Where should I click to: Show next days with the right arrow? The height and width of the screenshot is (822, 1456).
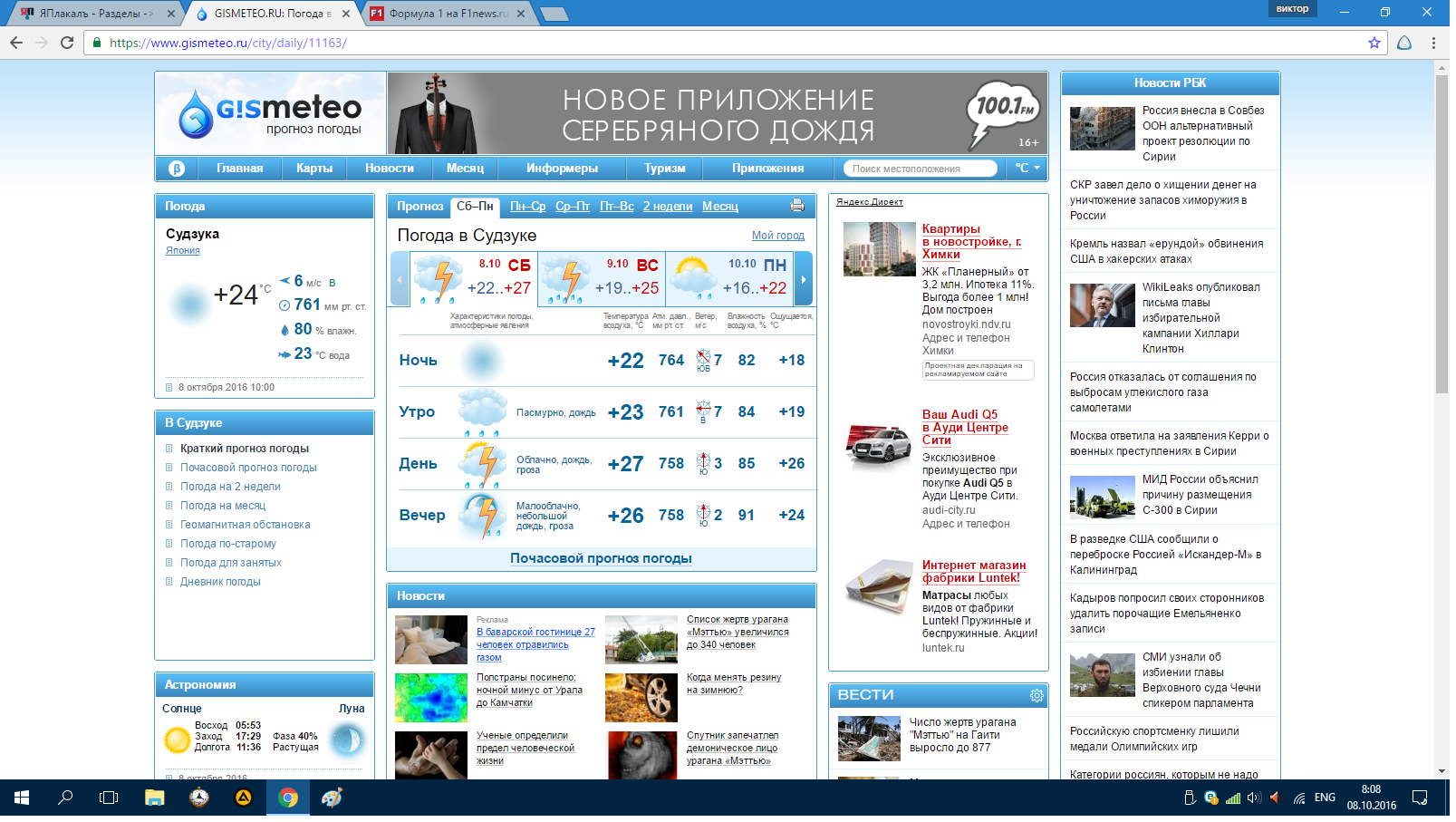click(803, 279)
